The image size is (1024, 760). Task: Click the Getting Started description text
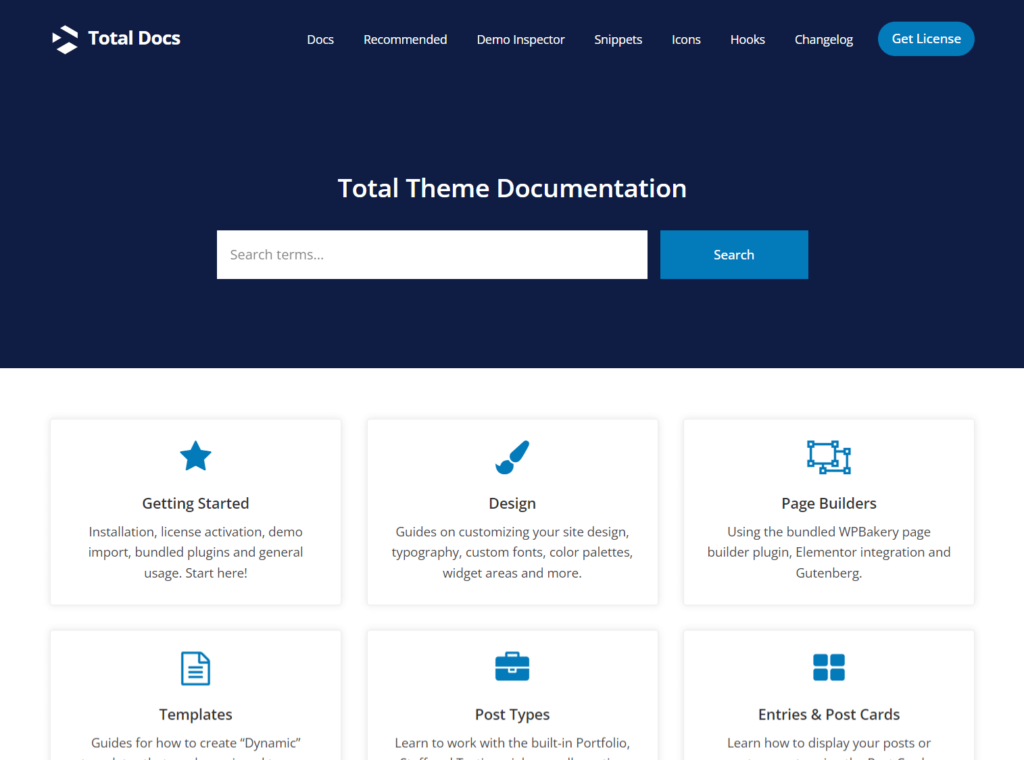coord(195,552)
